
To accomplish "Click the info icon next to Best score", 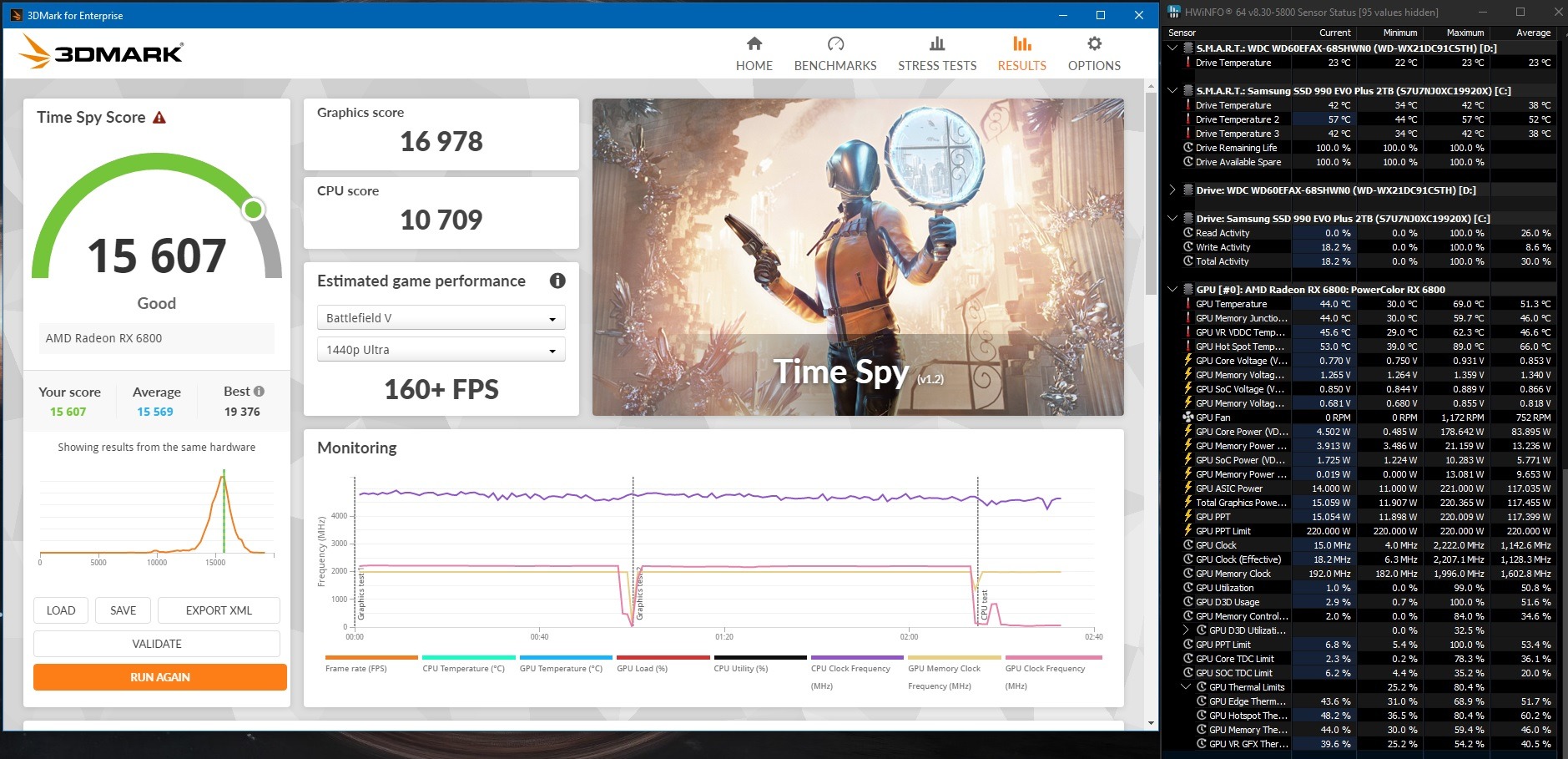I will [x=260, y=392].
